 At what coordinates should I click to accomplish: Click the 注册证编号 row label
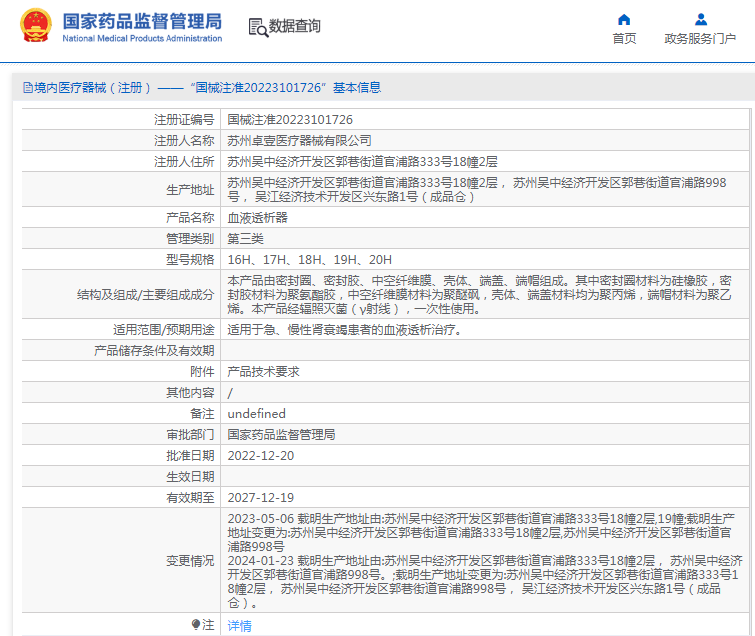click(x=184, y=119)
